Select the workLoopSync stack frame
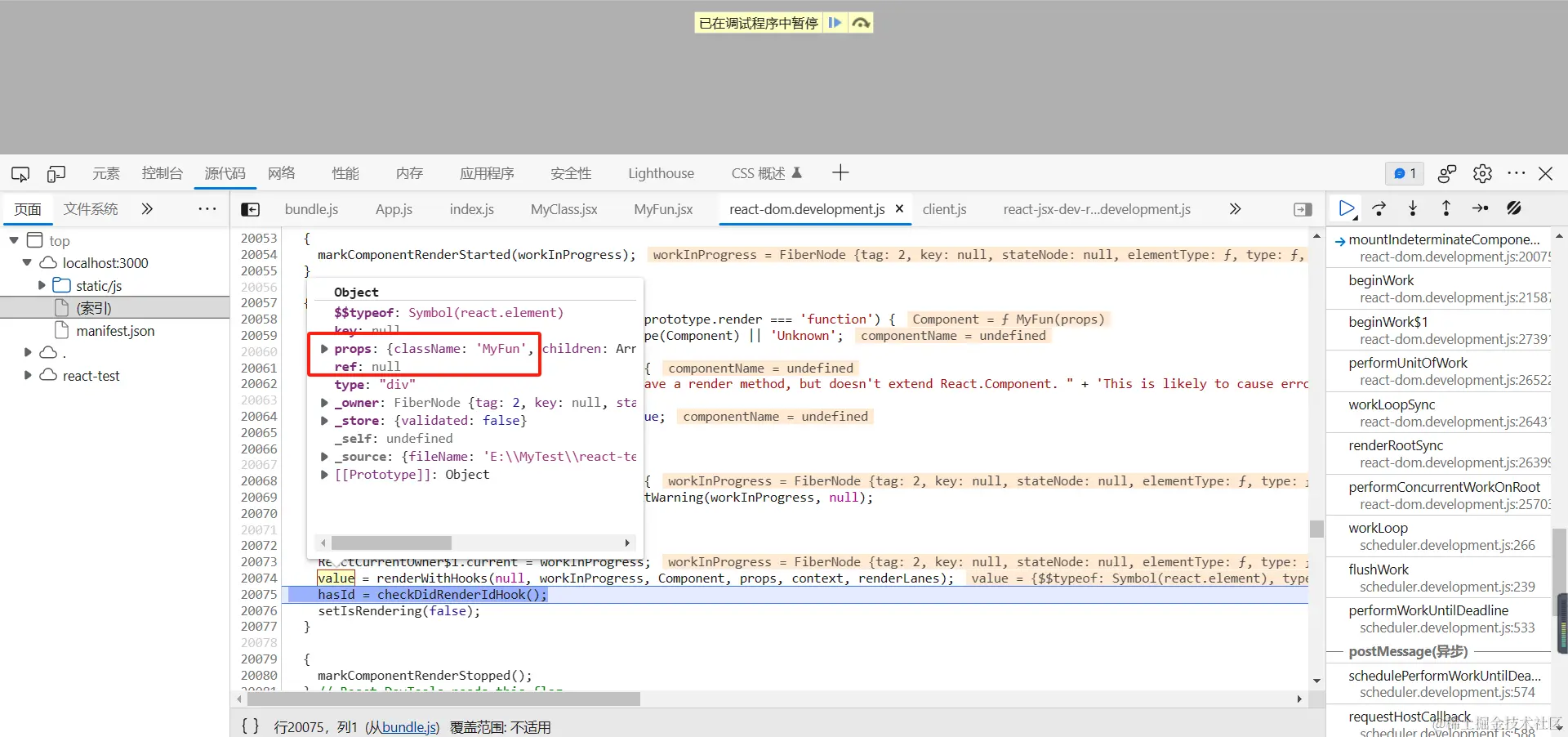The height and width of the screenshot is (737, 1568). (x=1439, y=413)
